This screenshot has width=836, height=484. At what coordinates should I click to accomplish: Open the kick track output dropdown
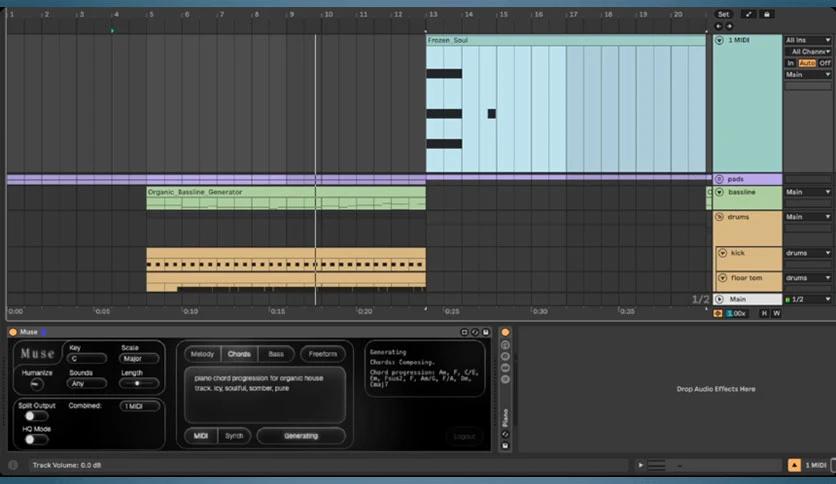(x=808, y=253)
